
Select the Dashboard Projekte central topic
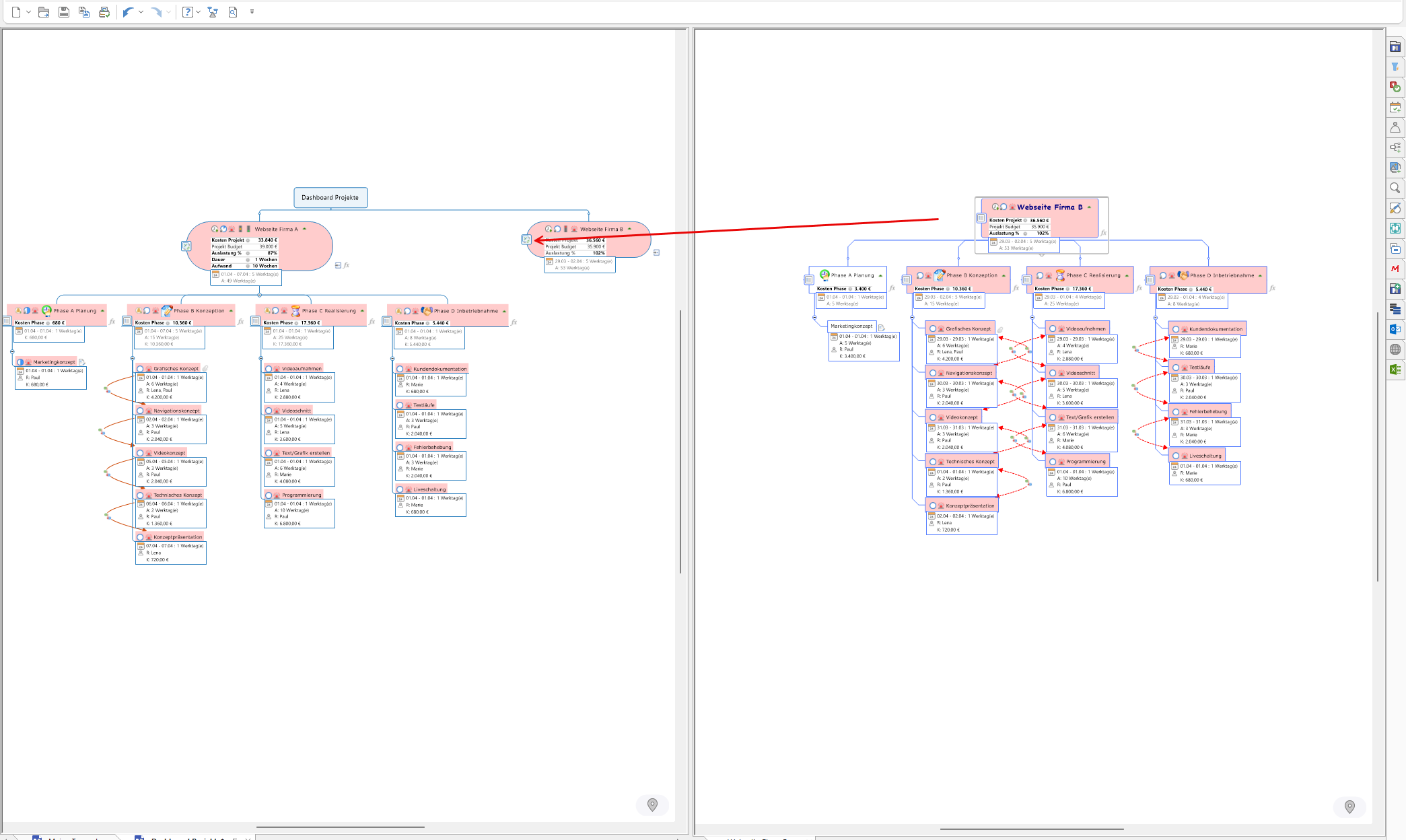(330, 198)
